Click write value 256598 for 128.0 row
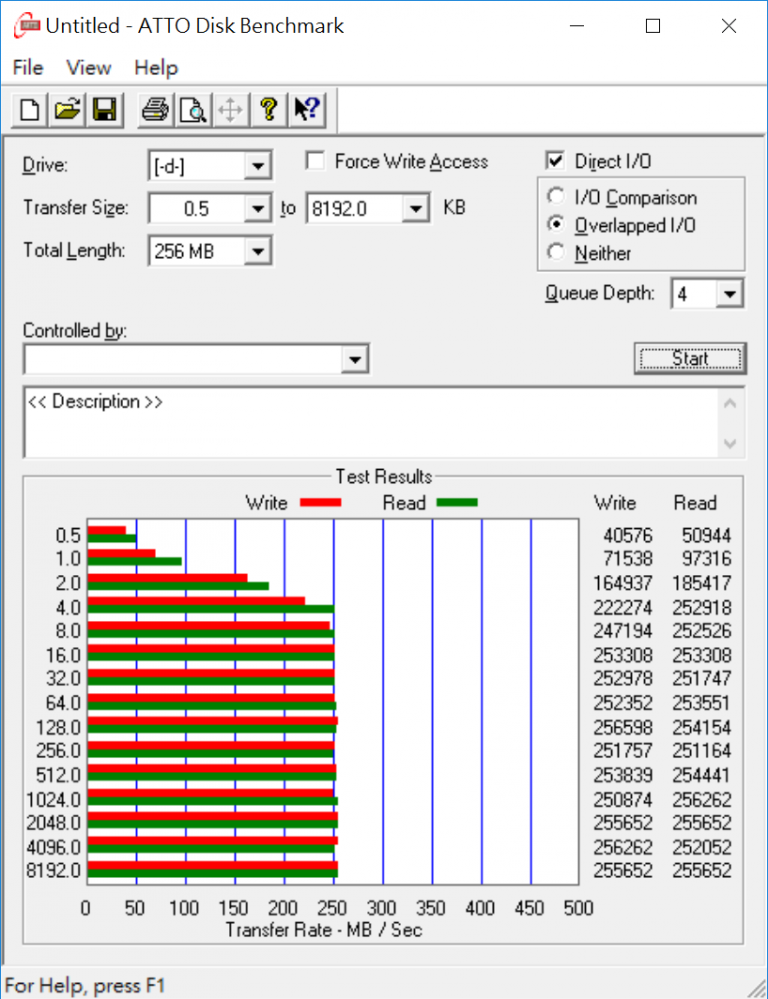 click(x=623, y=727)
